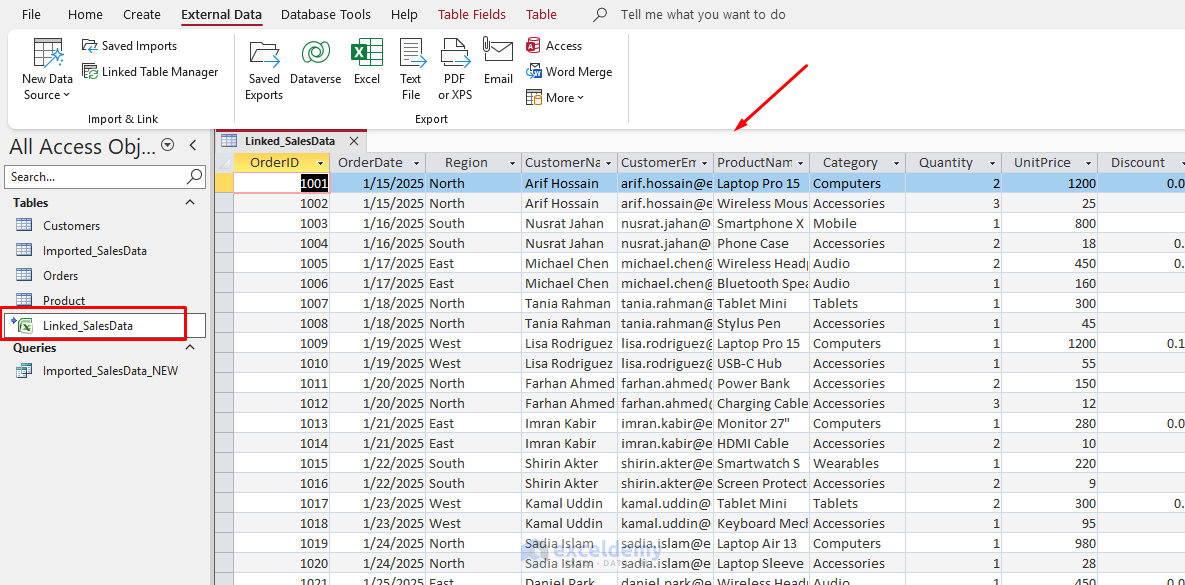
Task: Start Word Merge export
Action: point(569,72)
